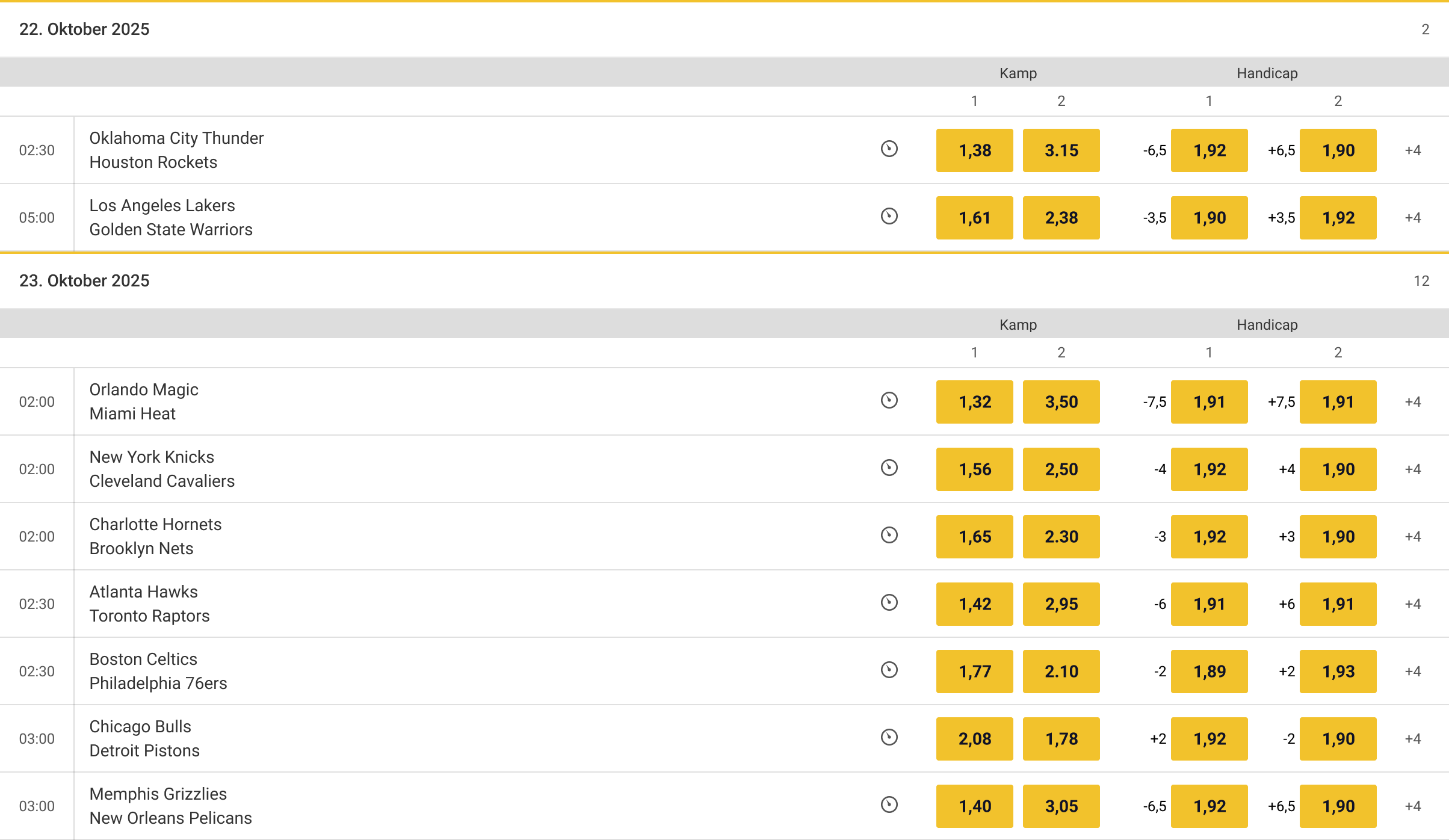Collapse the 23. Oktober 2025 section
1449x840 pixels.
[84, 281]
